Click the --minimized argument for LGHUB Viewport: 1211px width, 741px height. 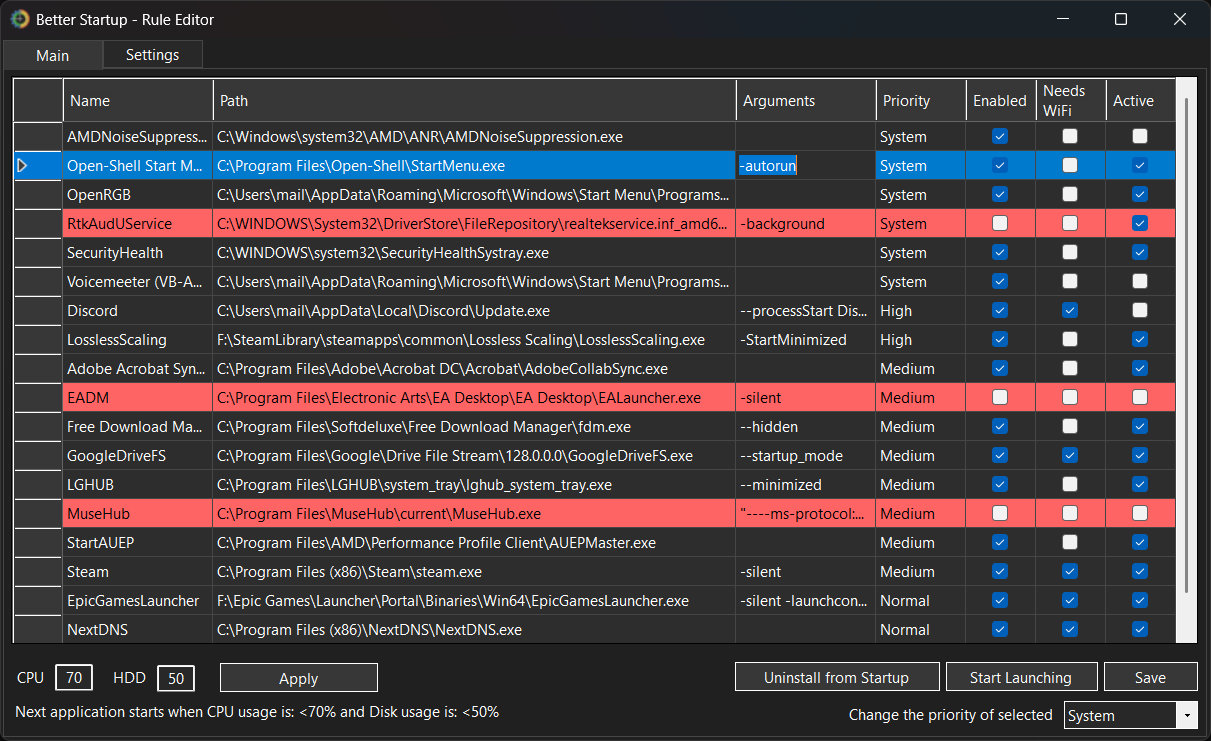805,485
